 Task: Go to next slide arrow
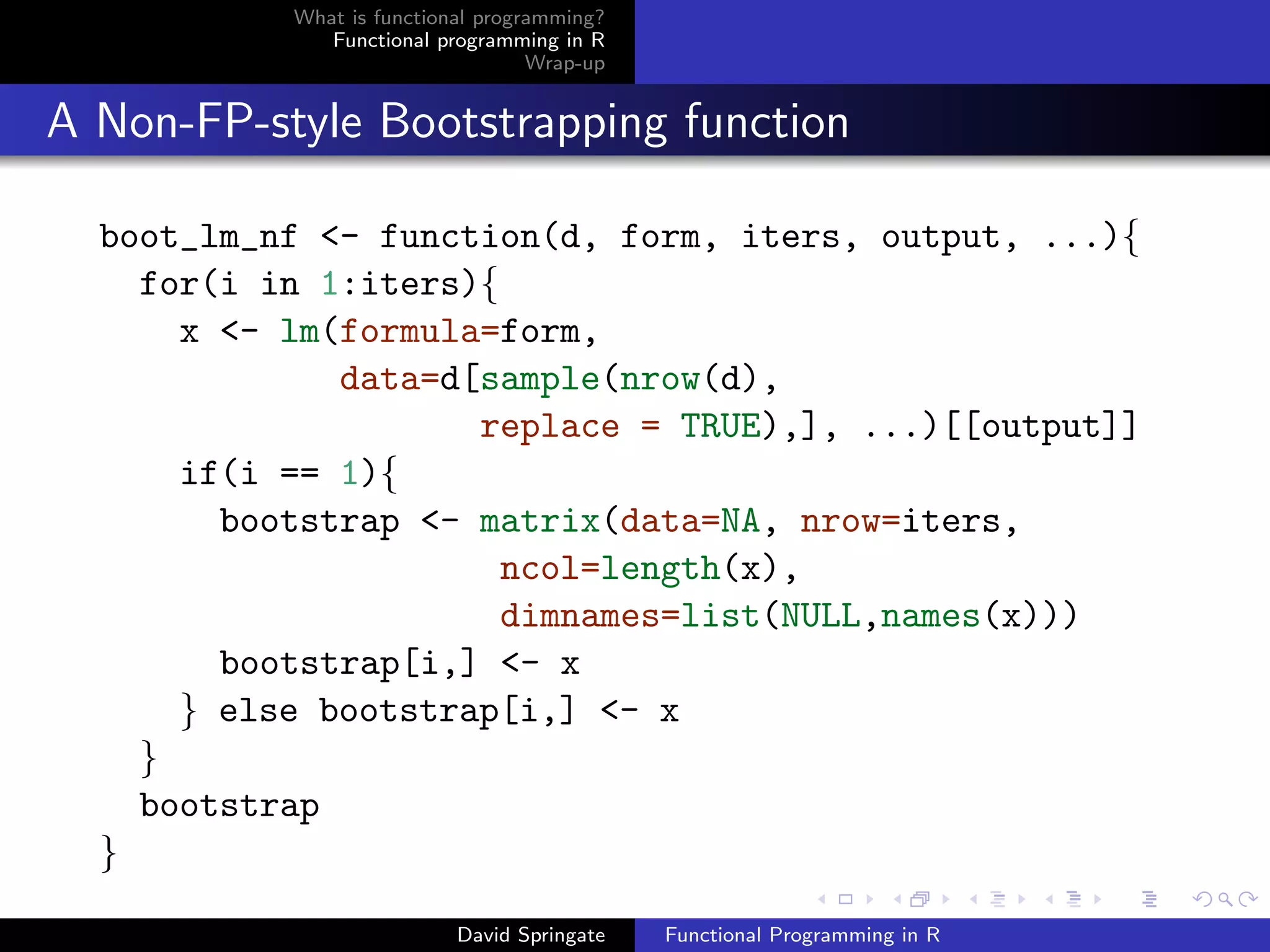[x=869, y=899]
